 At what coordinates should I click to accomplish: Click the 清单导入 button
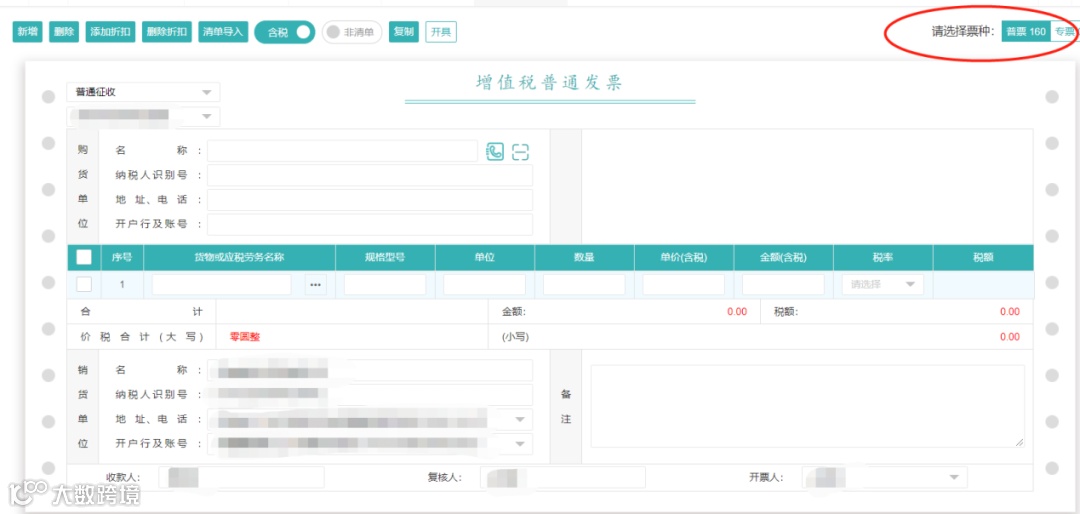(x=222, y=32)
